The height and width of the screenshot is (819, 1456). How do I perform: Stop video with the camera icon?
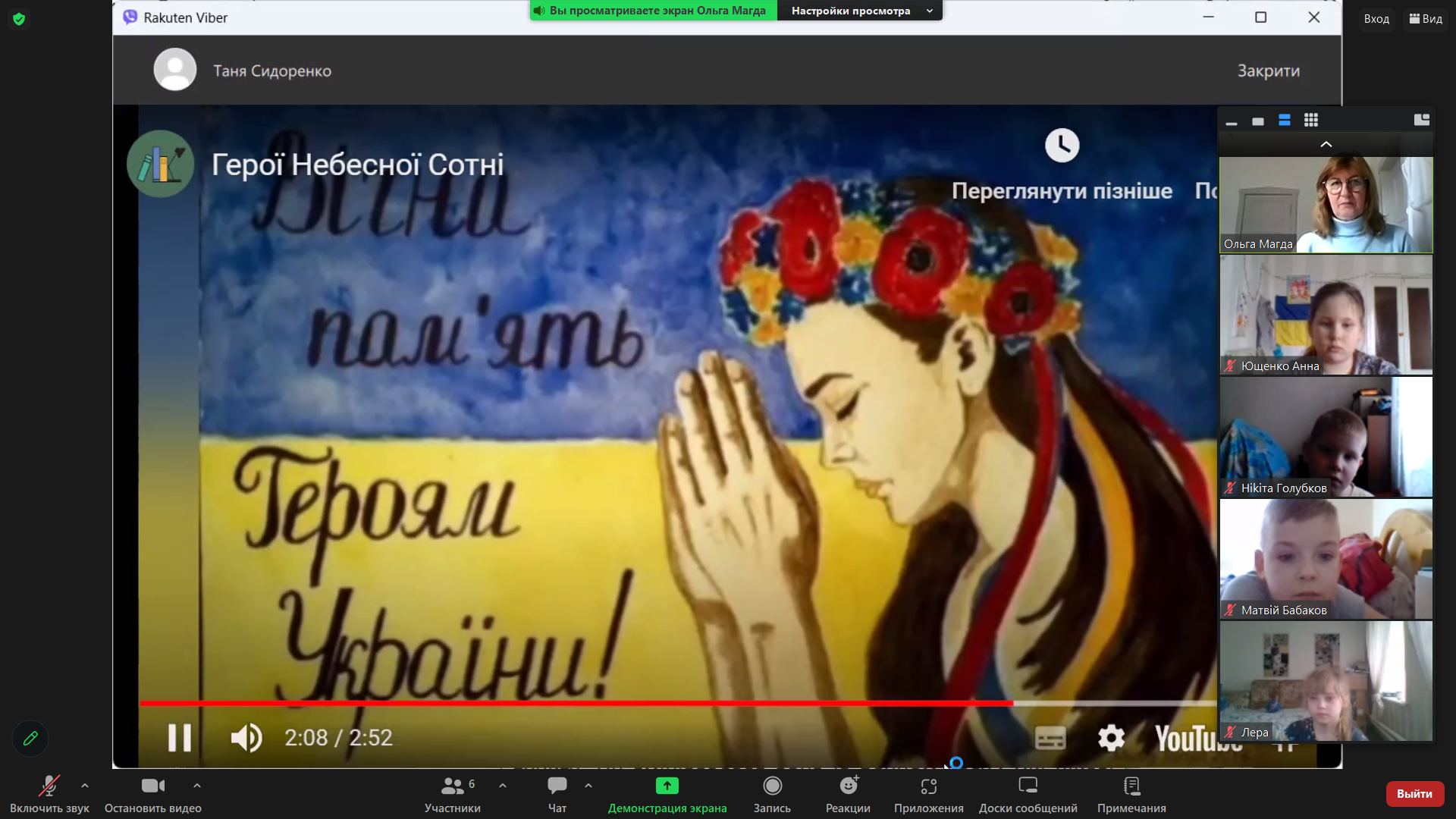[x=153, y=786]
